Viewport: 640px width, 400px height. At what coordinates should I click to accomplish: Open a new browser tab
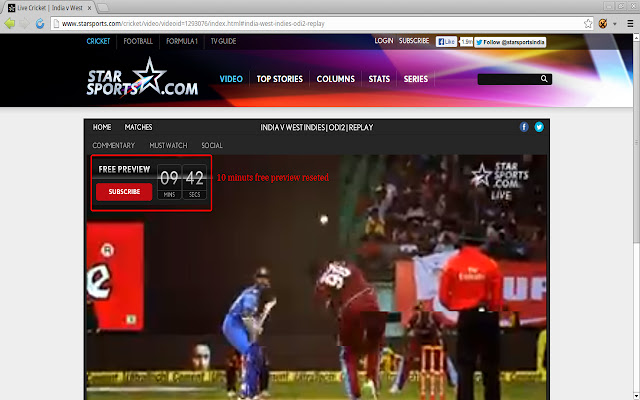click(x=103, y=7)
